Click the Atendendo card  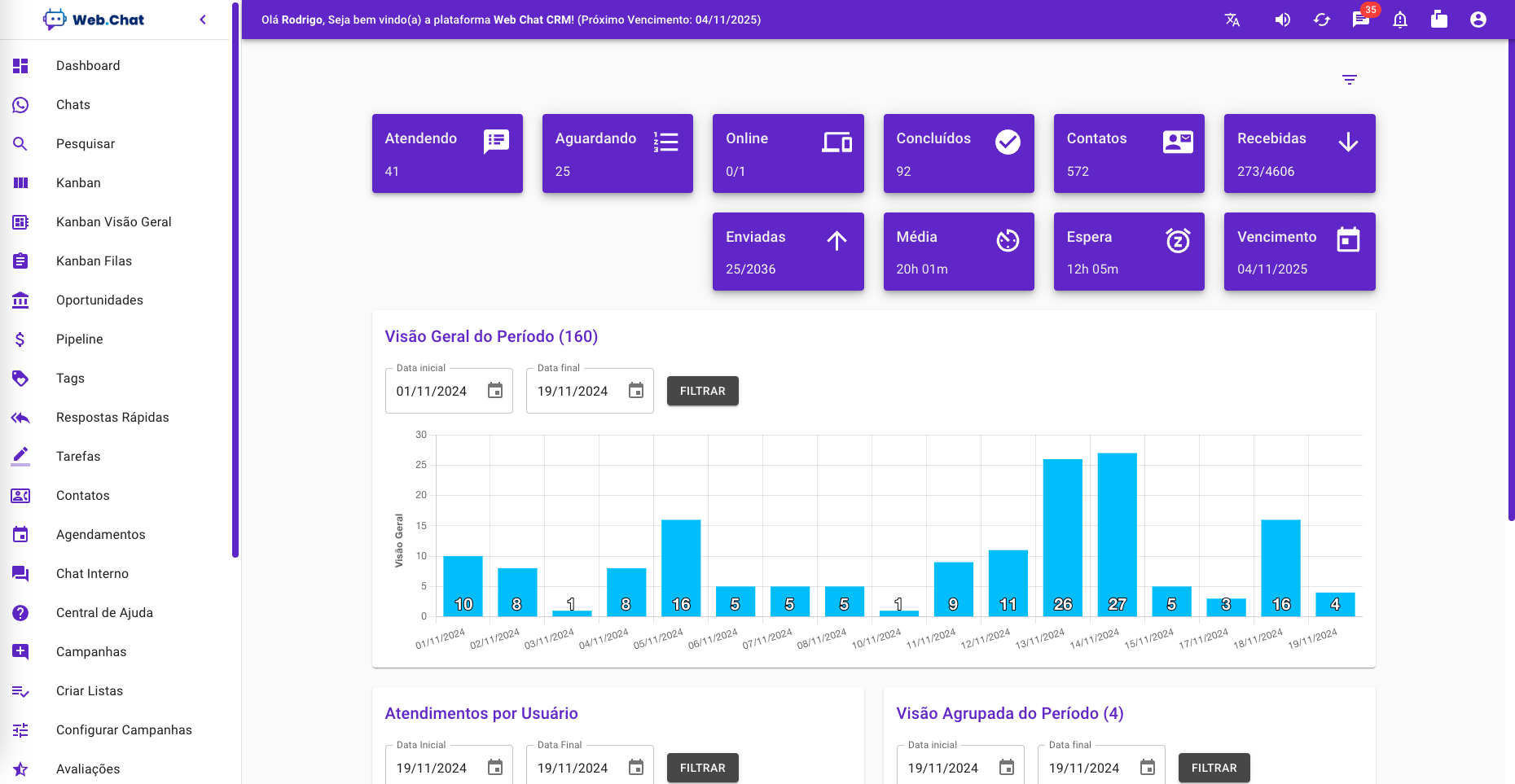447,153
